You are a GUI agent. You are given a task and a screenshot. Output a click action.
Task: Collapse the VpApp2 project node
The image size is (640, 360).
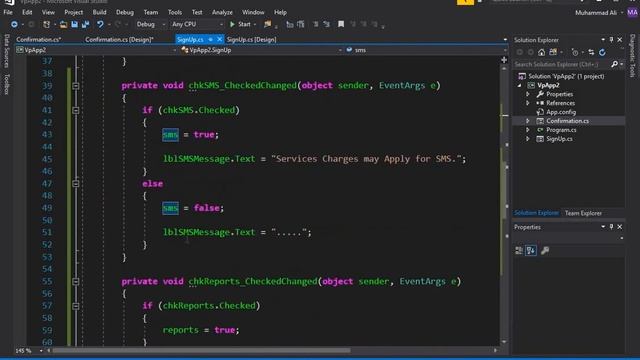[520, 86]
